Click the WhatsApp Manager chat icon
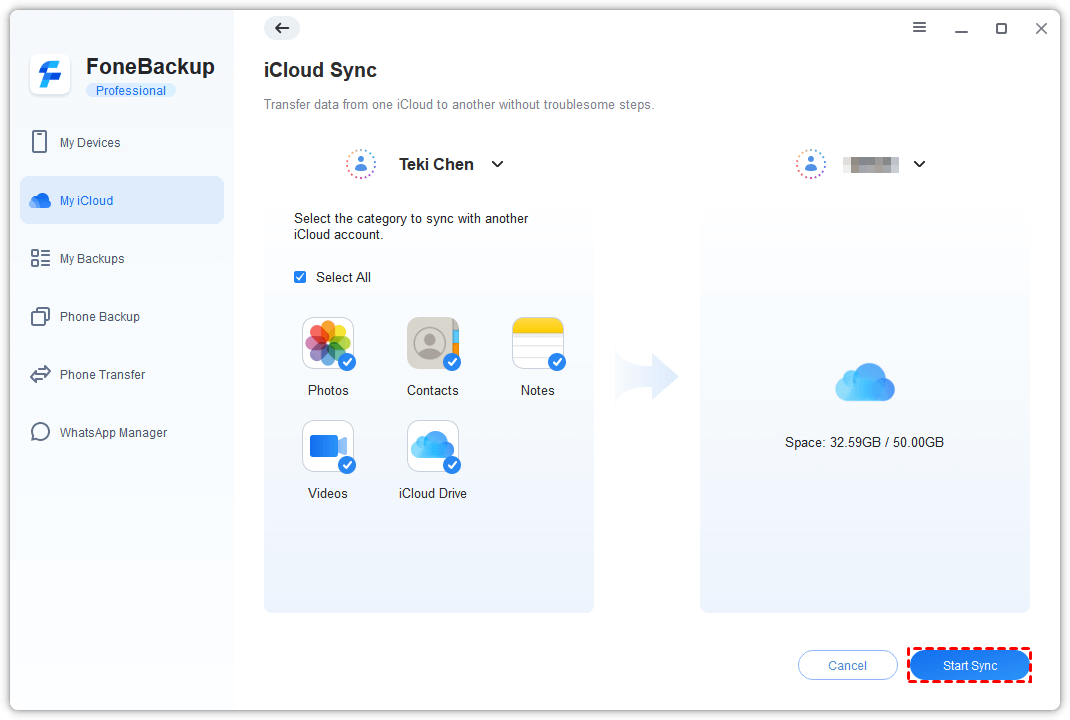This screenshot has width=1070, height=720. point(40,432)
